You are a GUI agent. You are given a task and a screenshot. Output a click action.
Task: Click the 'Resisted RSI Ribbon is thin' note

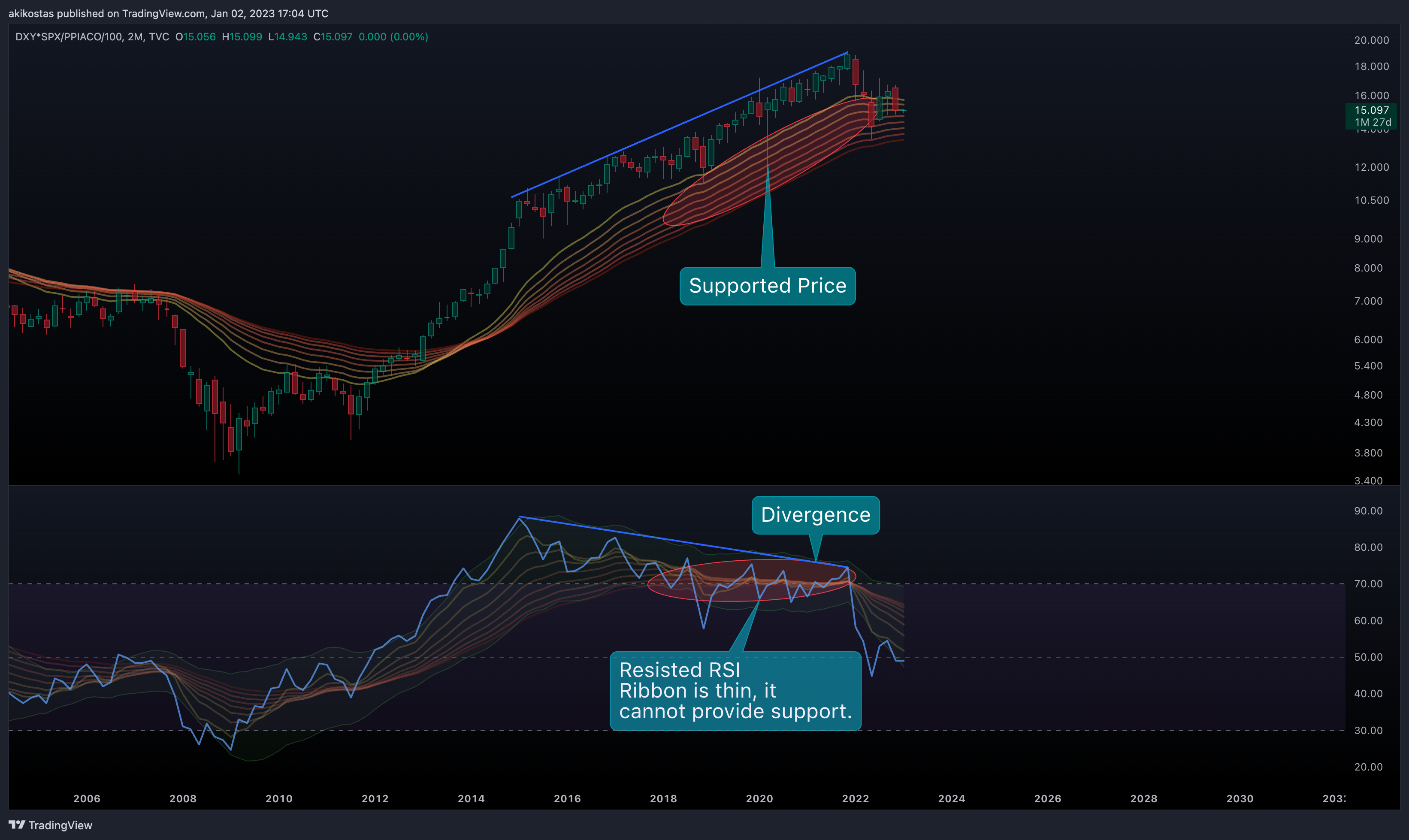click(x=735, y=691)
